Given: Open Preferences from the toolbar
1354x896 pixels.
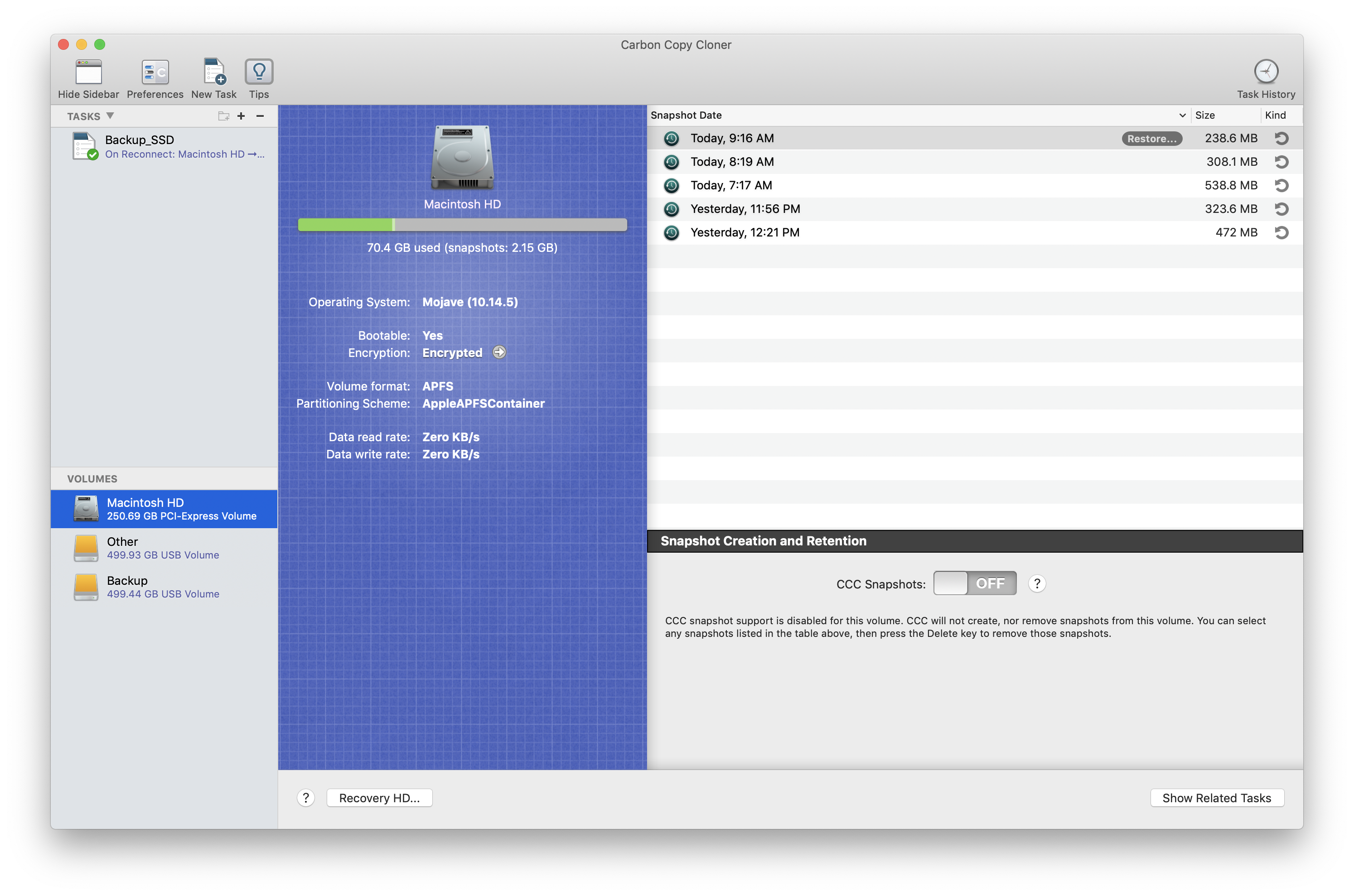Looking at the screenshot, I should 155,72.
